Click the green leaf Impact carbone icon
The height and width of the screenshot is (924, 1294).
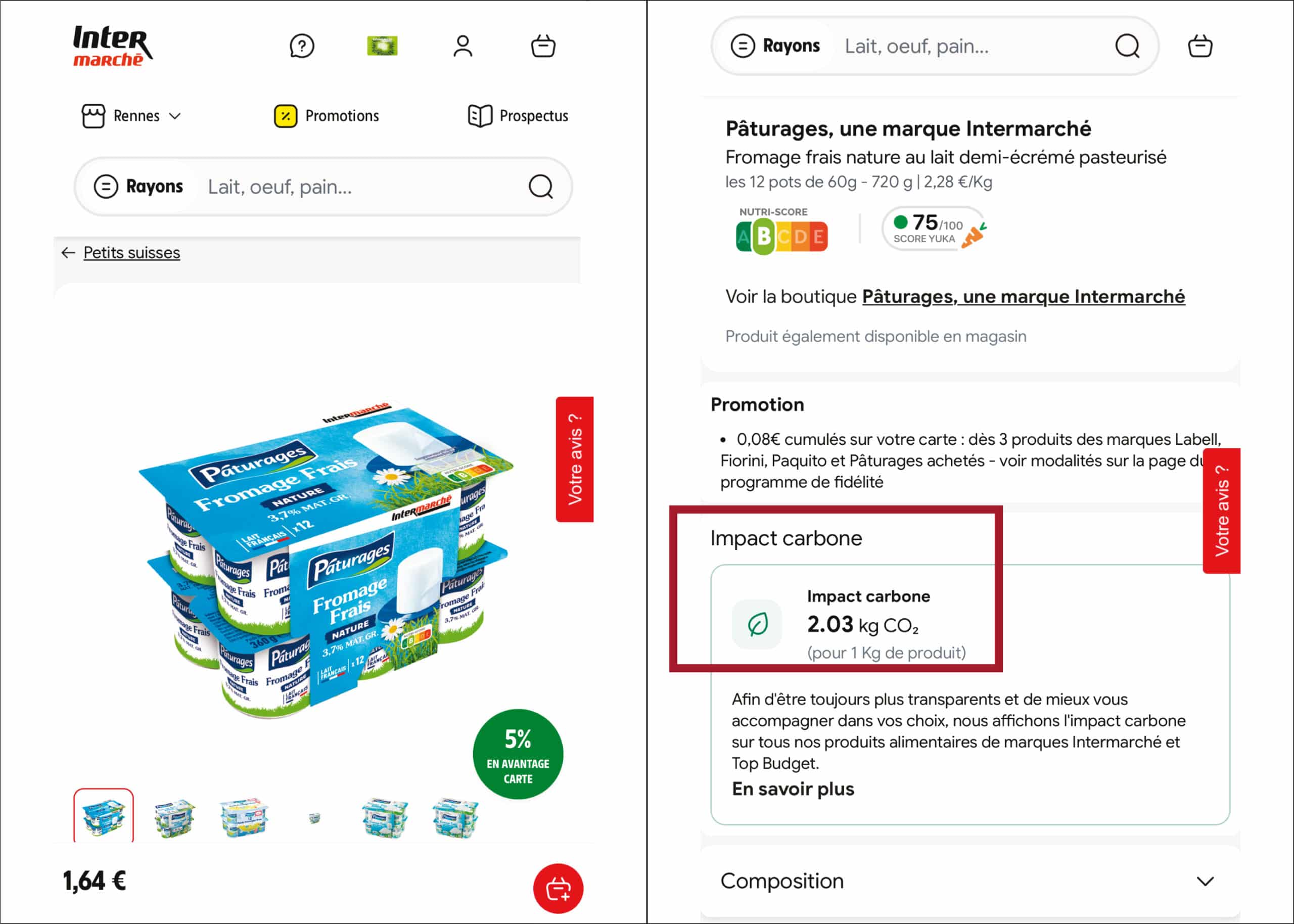coord(757,624)
